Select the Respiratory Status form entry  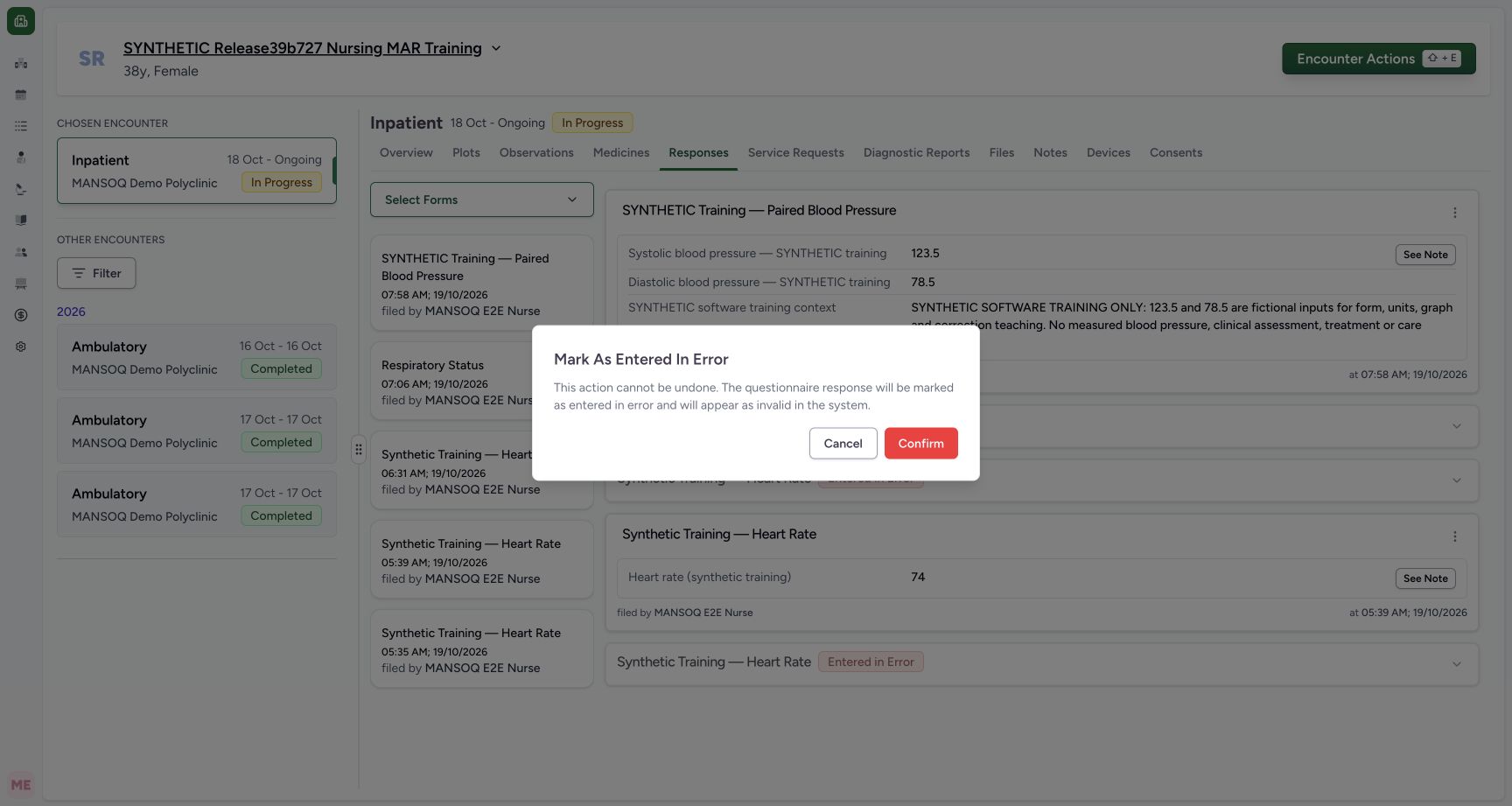[482, 382]
